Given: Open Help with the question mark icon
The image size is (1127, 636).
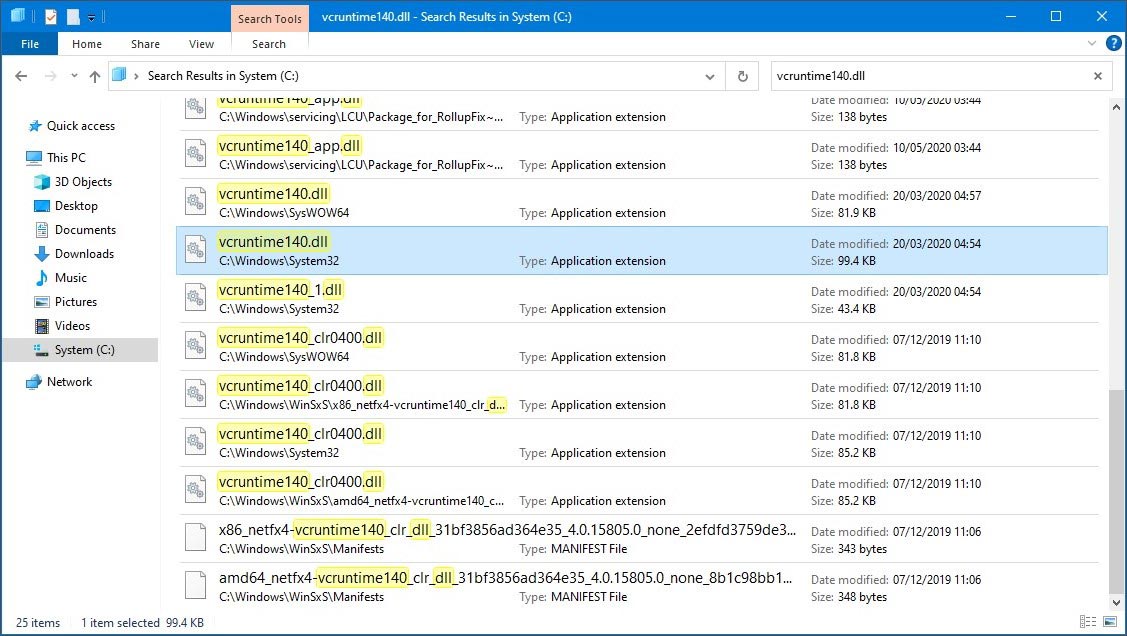Looking at the screenshot, I should pyautogui.click(x=1113, y=43).
